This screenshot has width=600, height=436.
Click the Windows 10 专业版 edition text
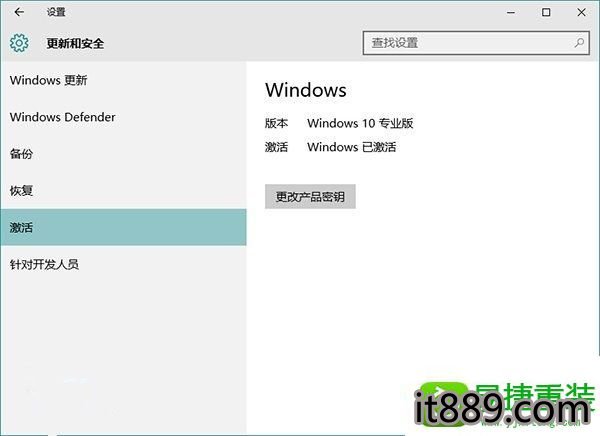[360, 123]
